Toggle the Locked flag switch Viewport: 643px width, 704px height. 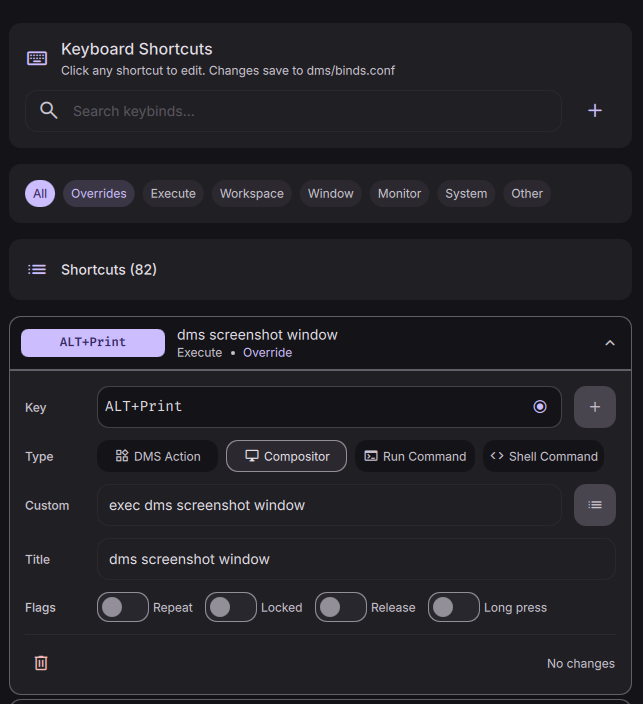231,607
